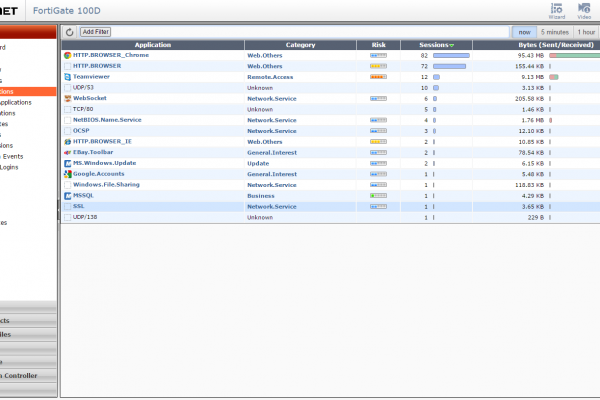This screenshot has width=600, height=400.
Task: Click the refresh icon in filter bar
Action: [69, 32]
